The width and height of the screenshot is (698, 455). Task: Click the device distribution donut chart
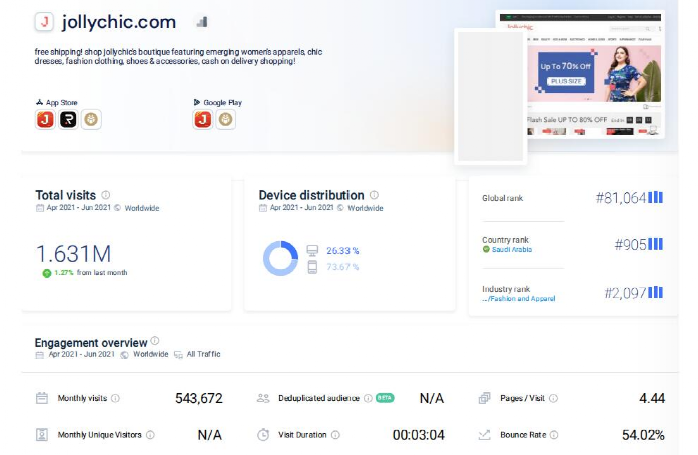pos(280,258)
